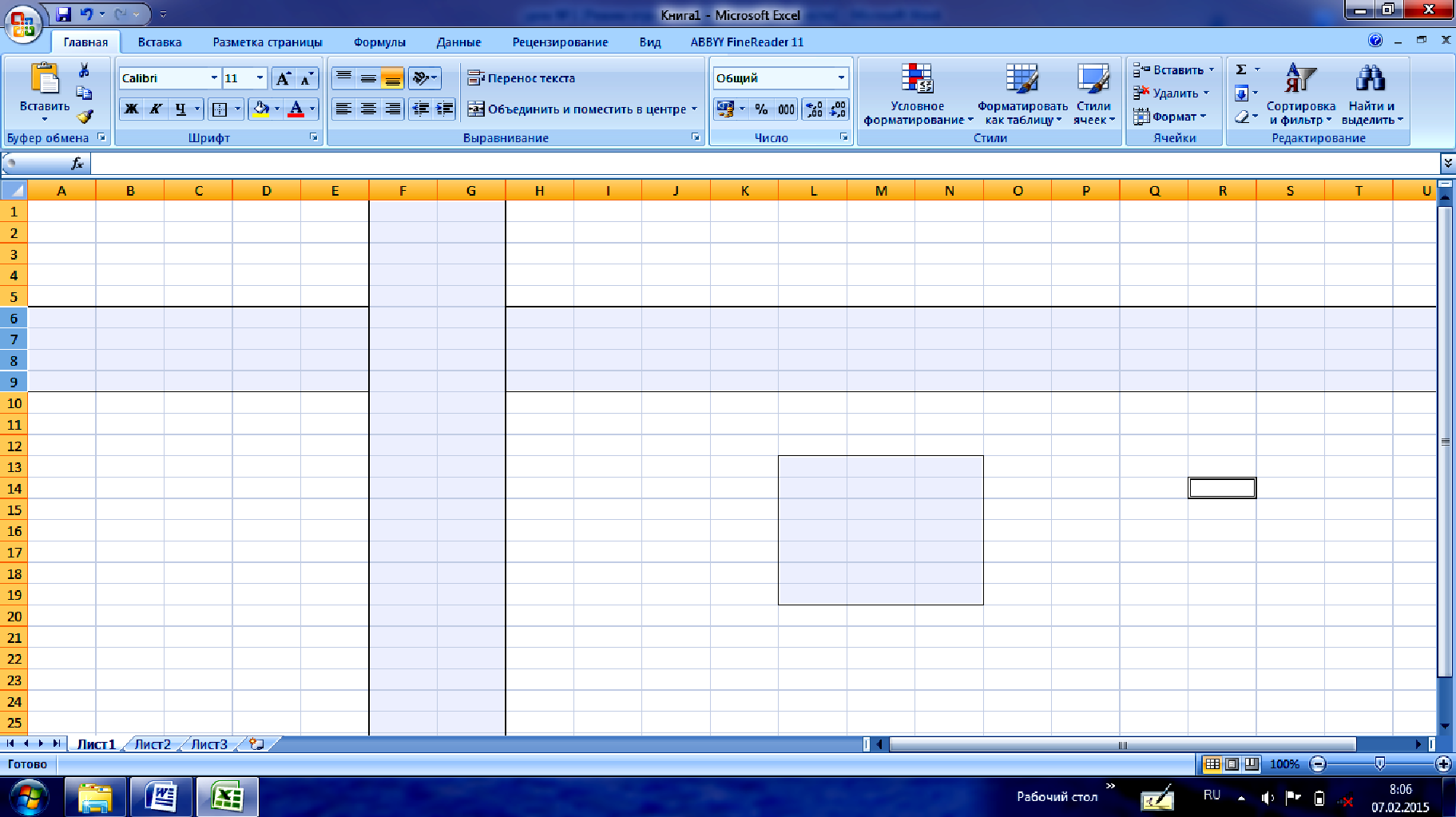The width and height of the screenshot is (1456, 817).
Task: Open the font size 11 dropdown
Action: pos(260,77)
